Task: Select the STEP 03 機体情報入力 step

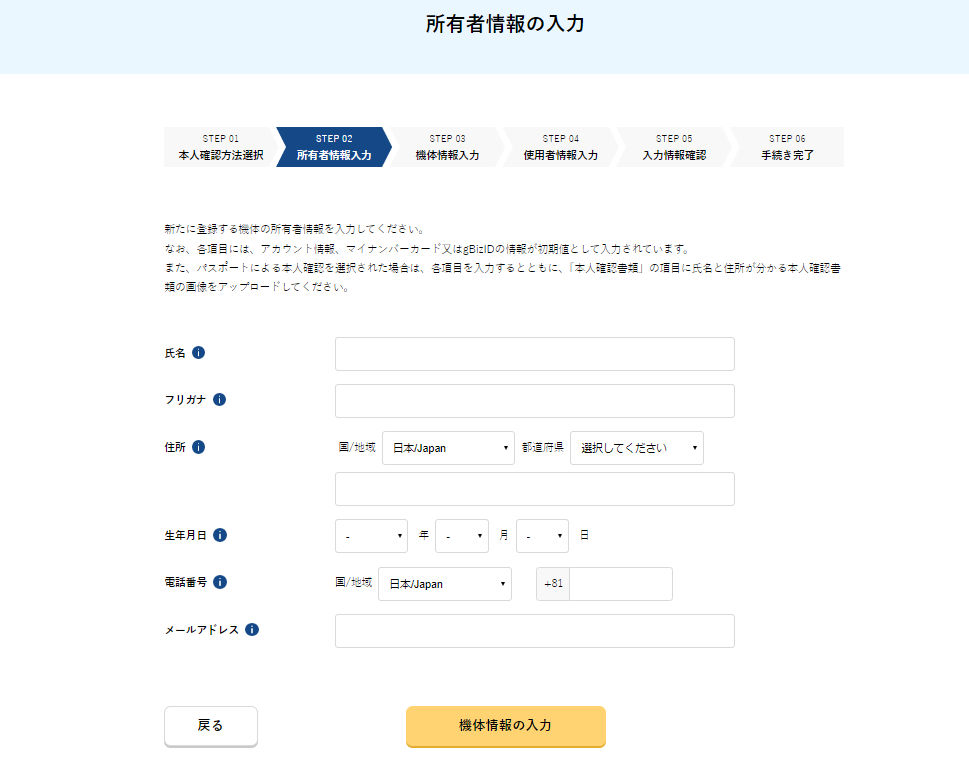Action: tap(447, 147)
